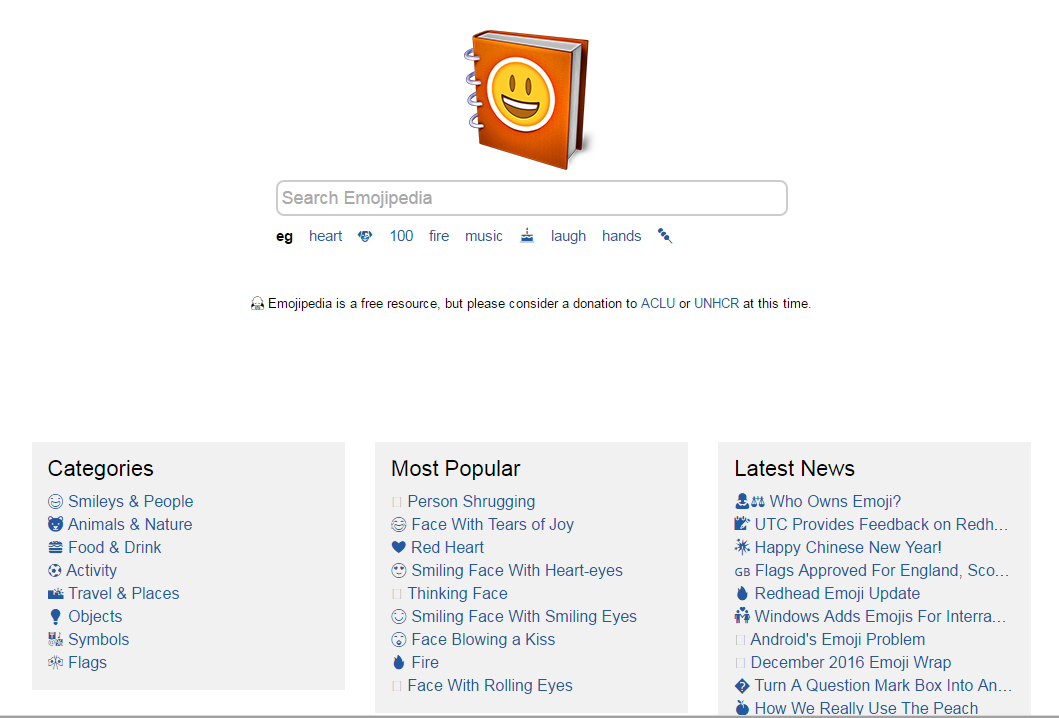Click the burger icon beside Food & Drink

point(55,548)
